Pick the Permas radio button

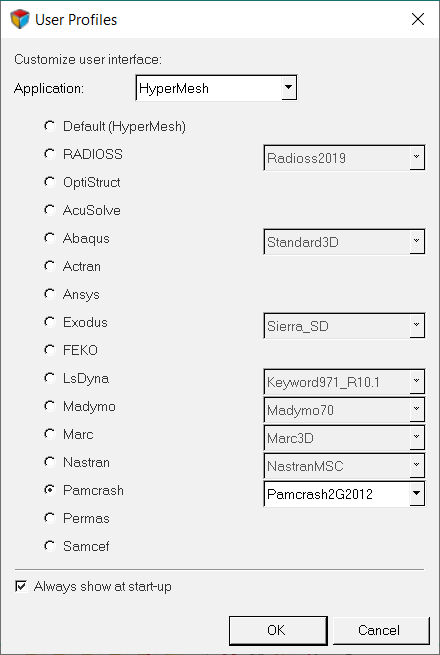(x=50, y=518)
